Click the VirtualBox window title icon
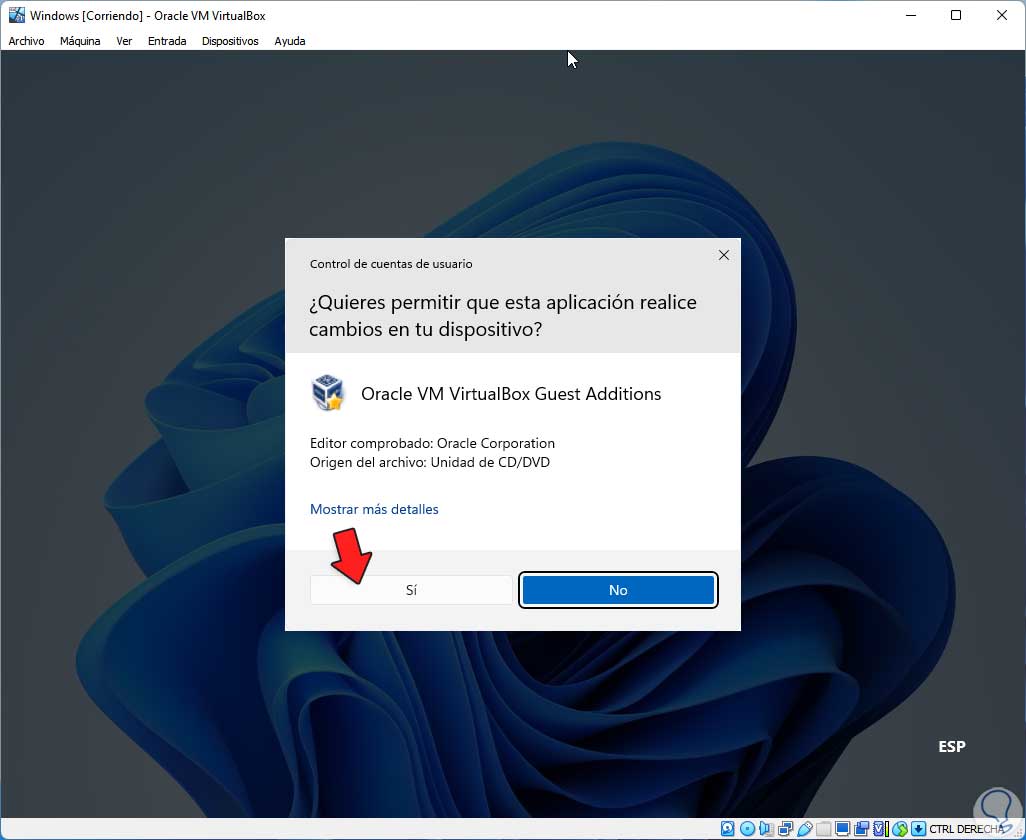 point(16,15)
